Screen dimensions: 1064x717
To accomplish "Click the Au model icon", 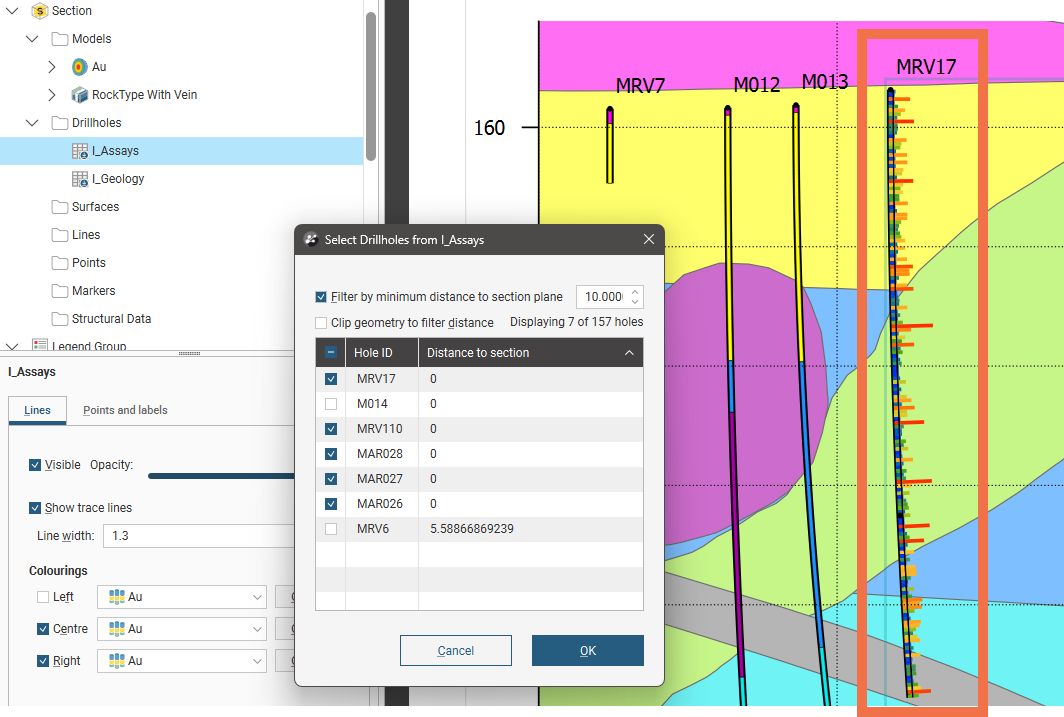I will (80, 67).
